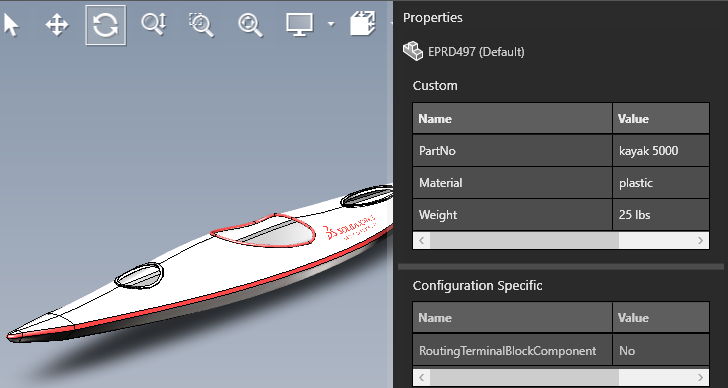
Task: Select Zoom to Area tool
Action: (x=201, y=25)
